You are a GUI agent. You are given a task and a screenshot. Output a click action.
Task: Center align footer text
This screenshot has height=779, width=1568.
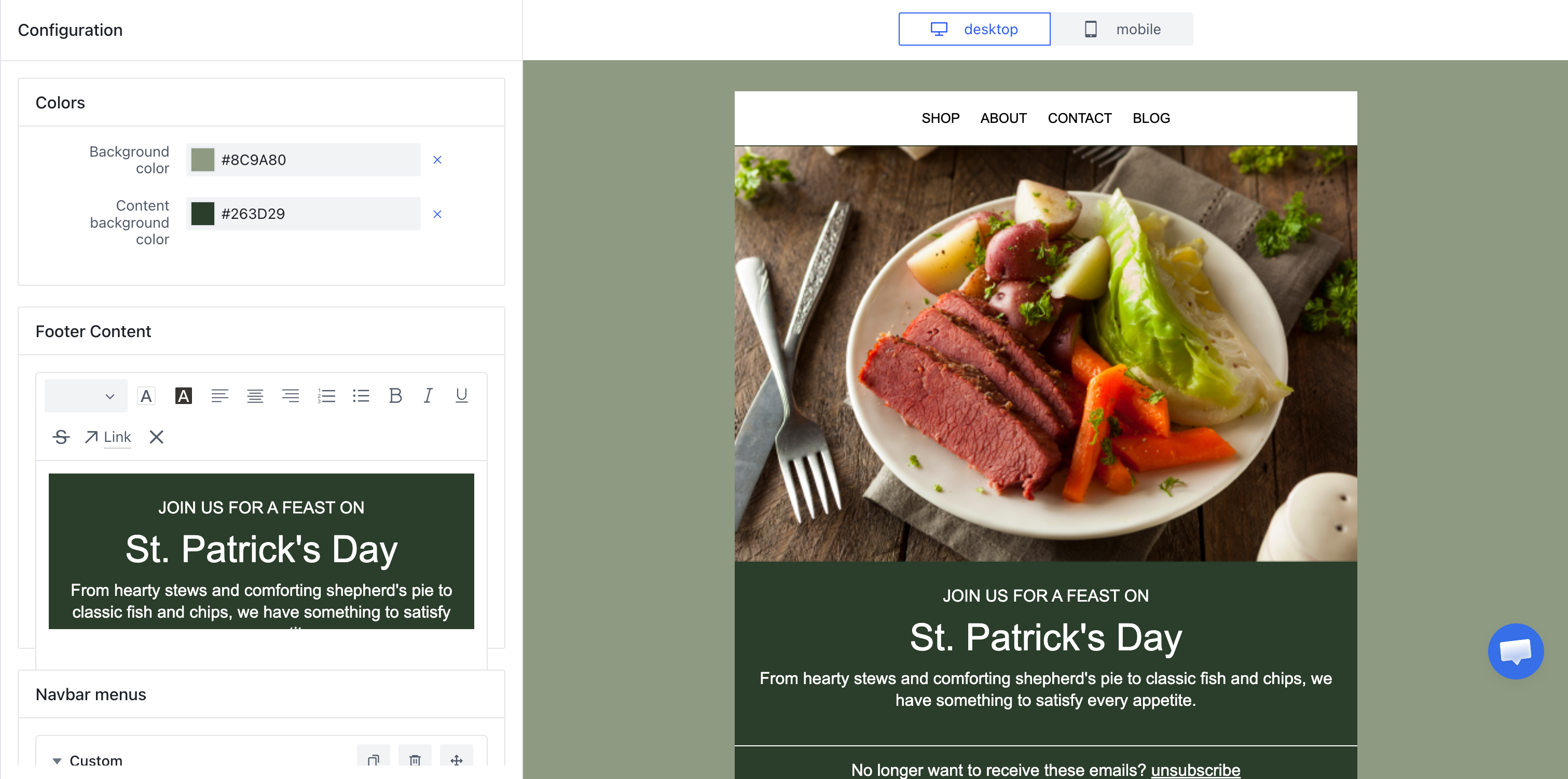point(255,396)
